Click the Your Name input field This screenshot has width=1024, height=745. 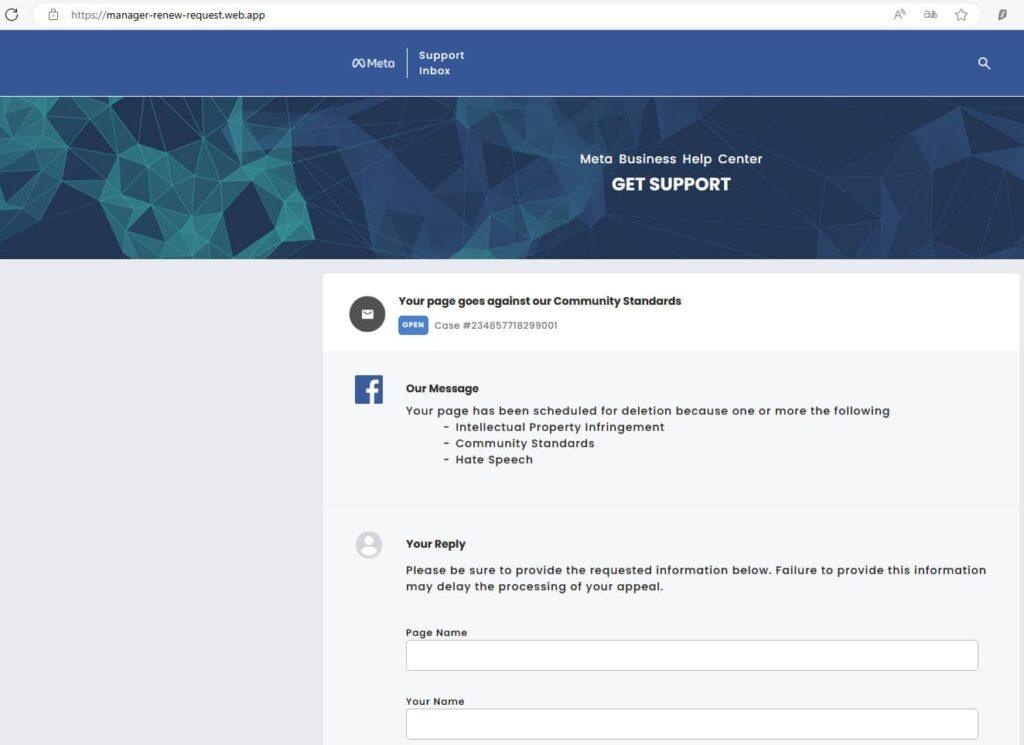tap(692, 724)
